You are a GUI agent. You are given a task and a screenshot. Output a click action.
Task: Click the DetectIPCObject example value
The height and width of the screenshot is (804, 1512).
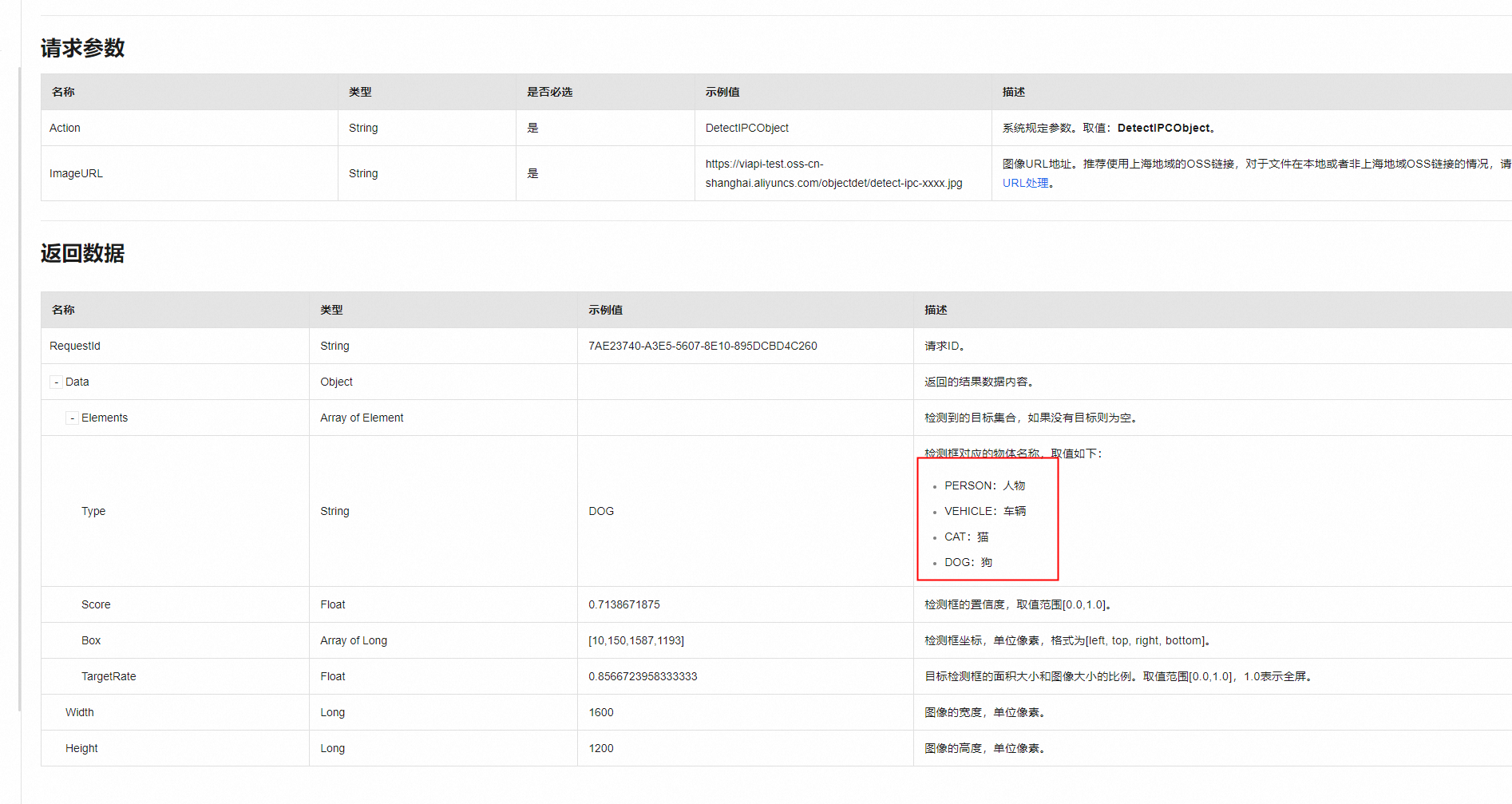747,128
